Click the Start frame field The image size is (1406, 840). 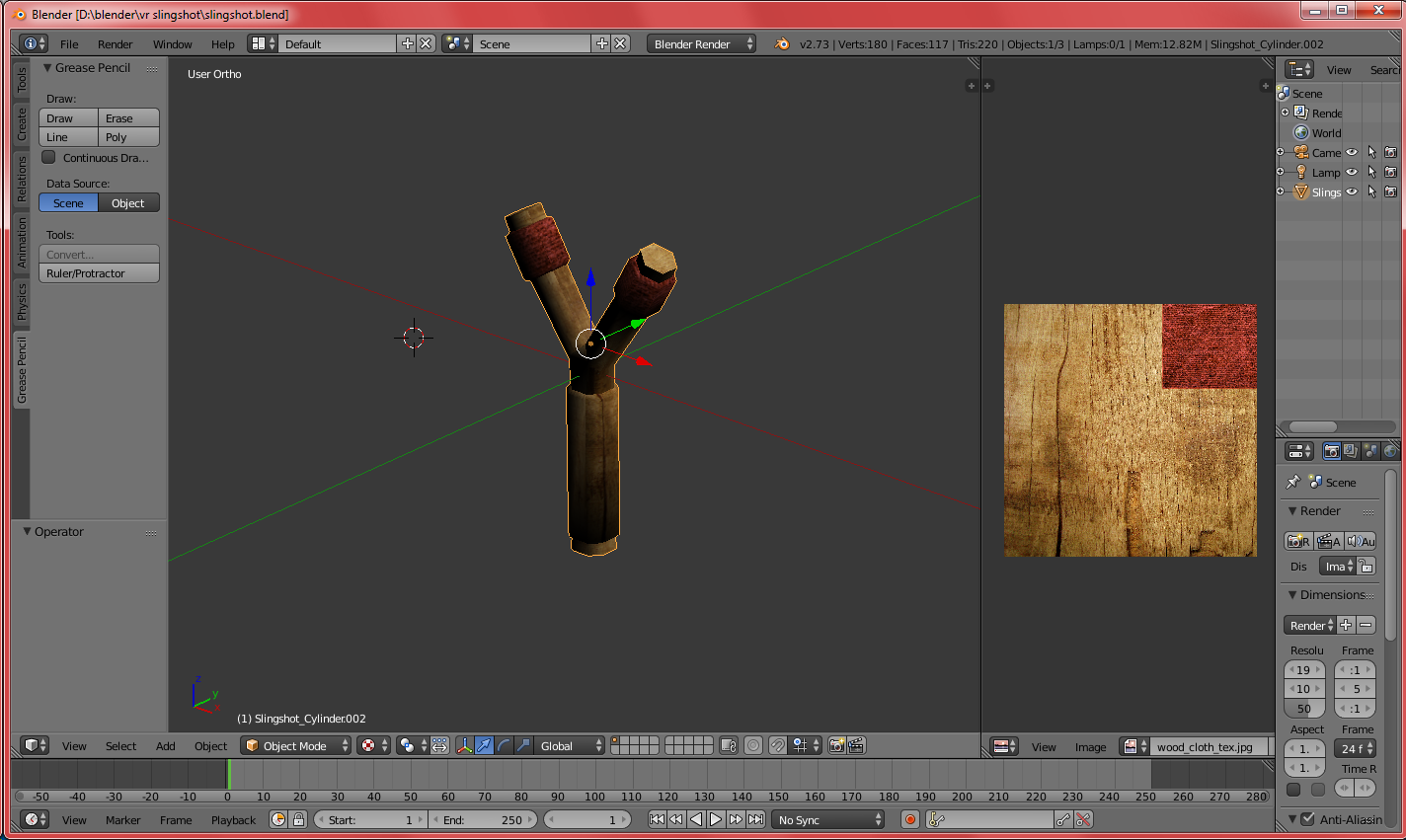tap(370, 820)
